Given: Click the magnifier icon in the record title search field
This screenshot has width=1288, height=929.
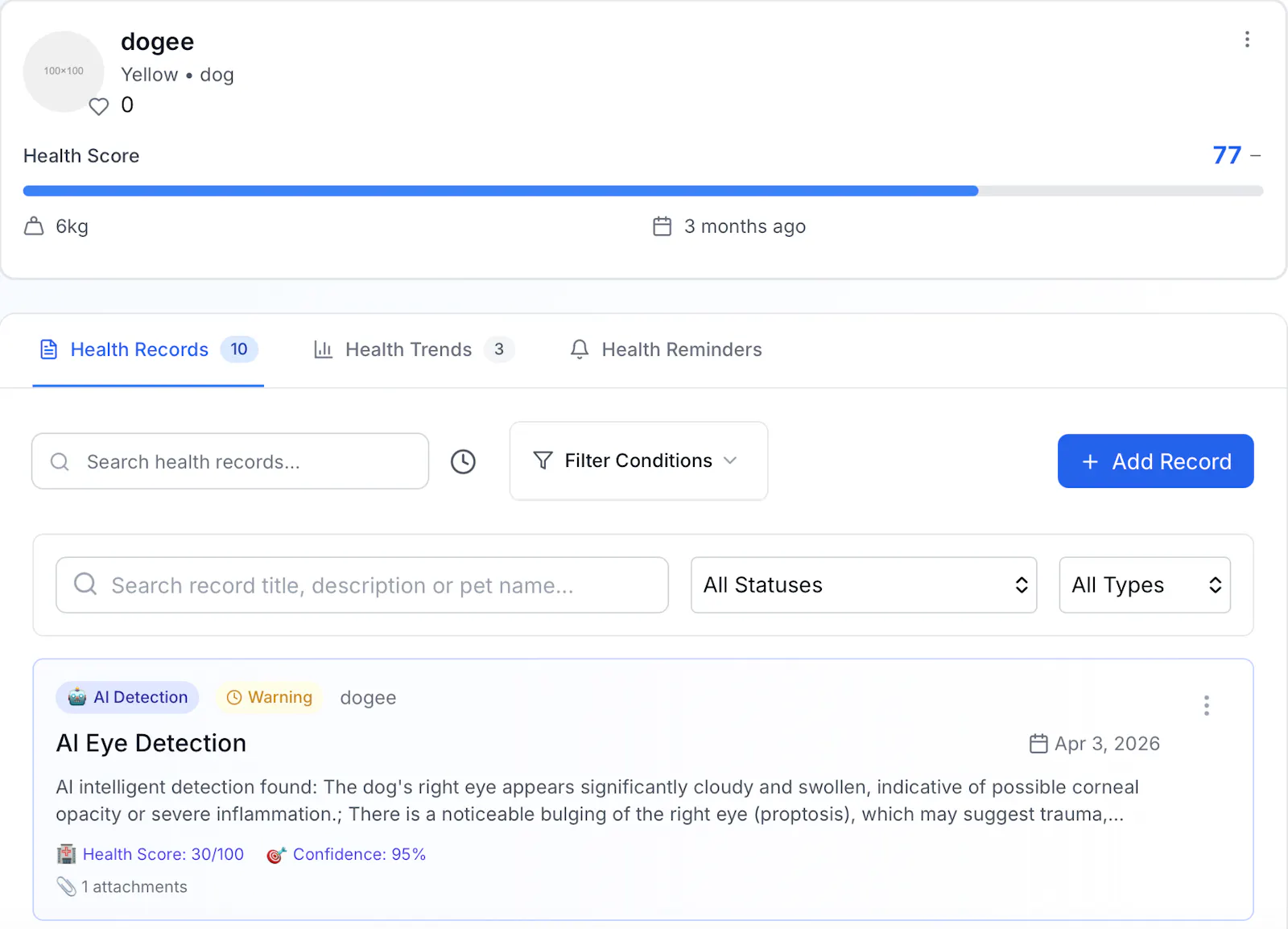Looking at the screenshot, I should point(85,584).
